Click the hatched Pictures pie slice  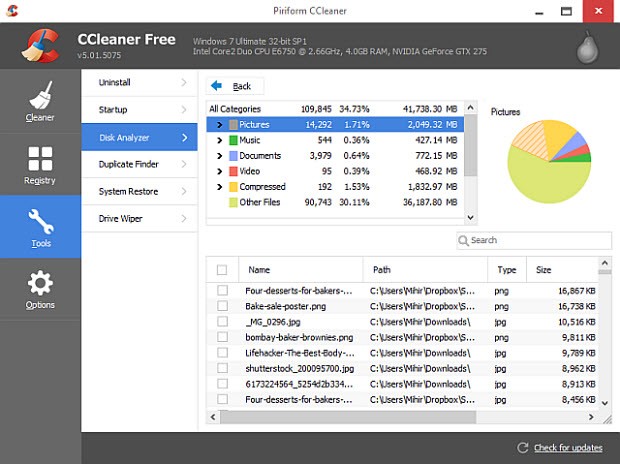(x=532, y=138)
